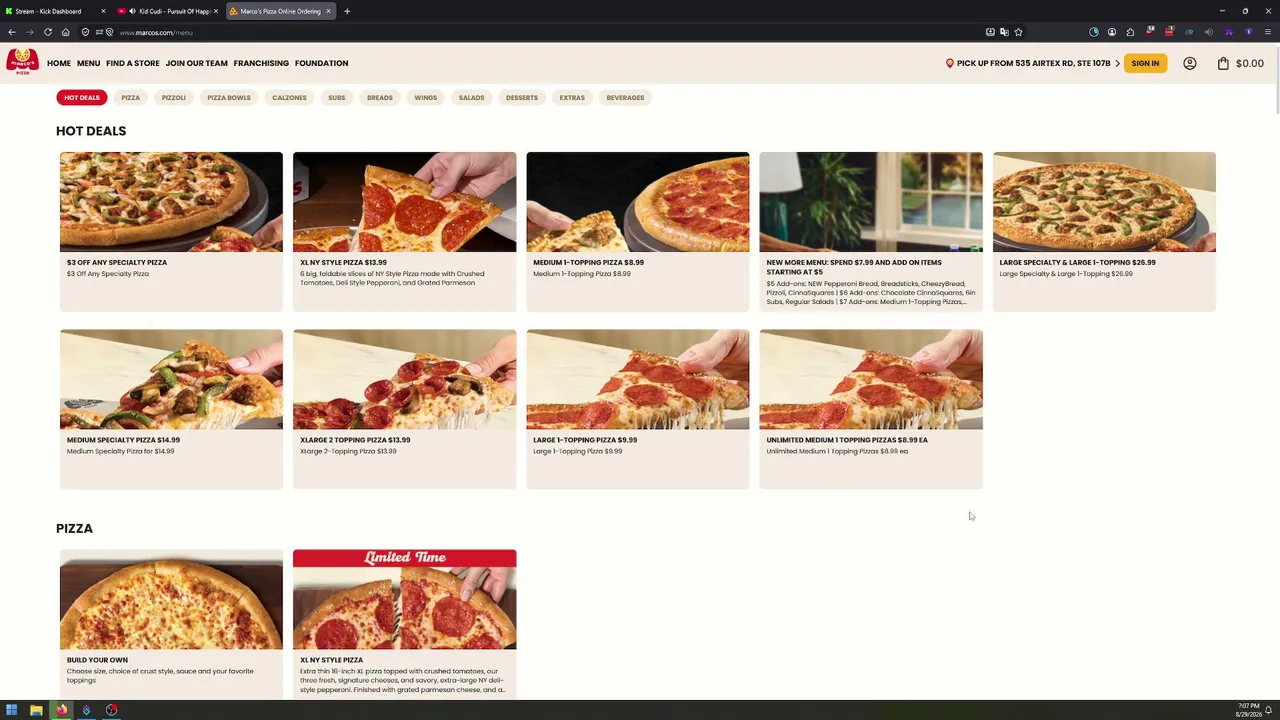Image resolution: width=1280 pixels, height=720 pixels.
Task: Select the DESSERTS category pill
Action: coord(522,98)
